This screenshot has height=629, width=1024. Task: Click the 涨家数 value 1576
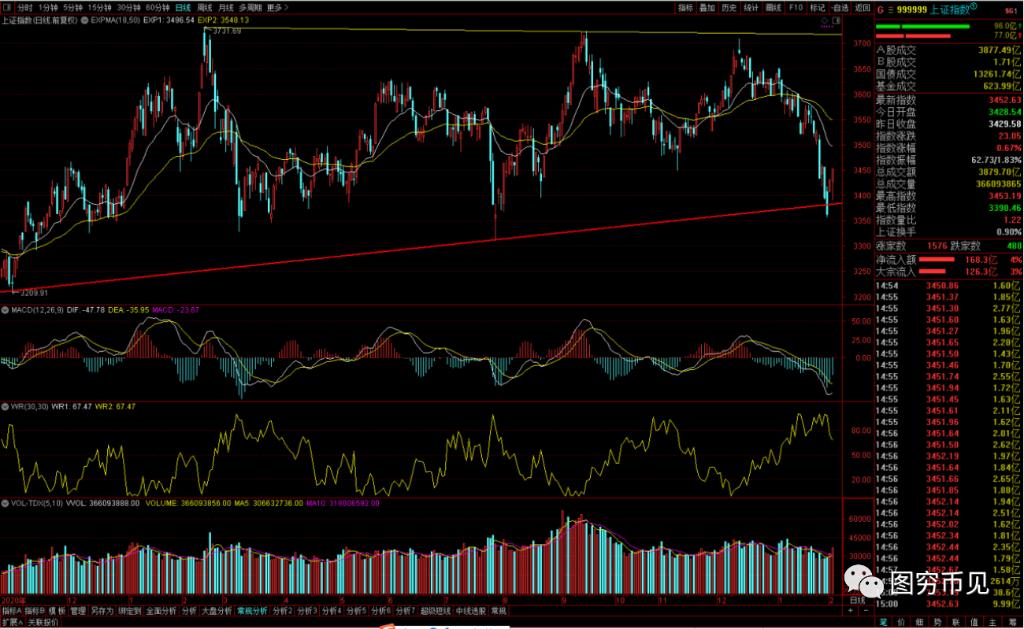pyautogui.click(x=937, y=246)
